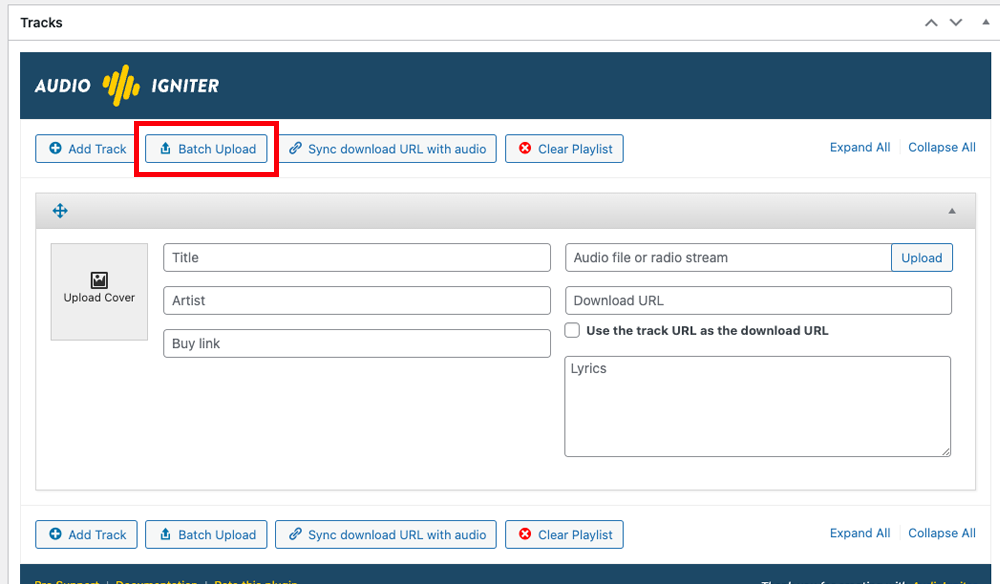This screenshot has width=1000, height=584.
Task: Move Tracks panel up with chevron
Action: click(x=931, y=23)
